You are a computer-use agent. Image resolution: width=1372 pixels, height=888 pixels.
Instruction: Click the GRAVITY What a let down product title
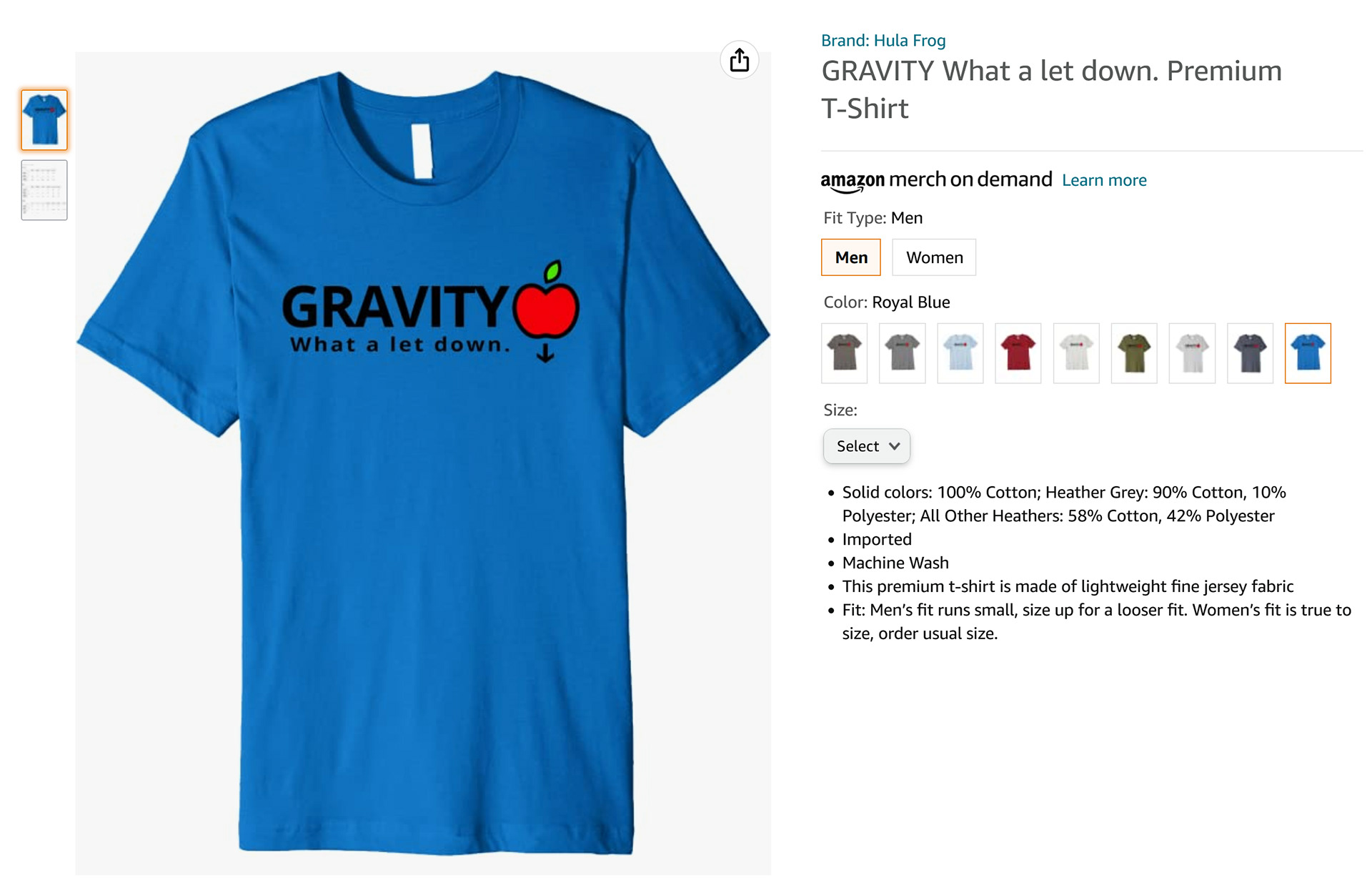1051,89
